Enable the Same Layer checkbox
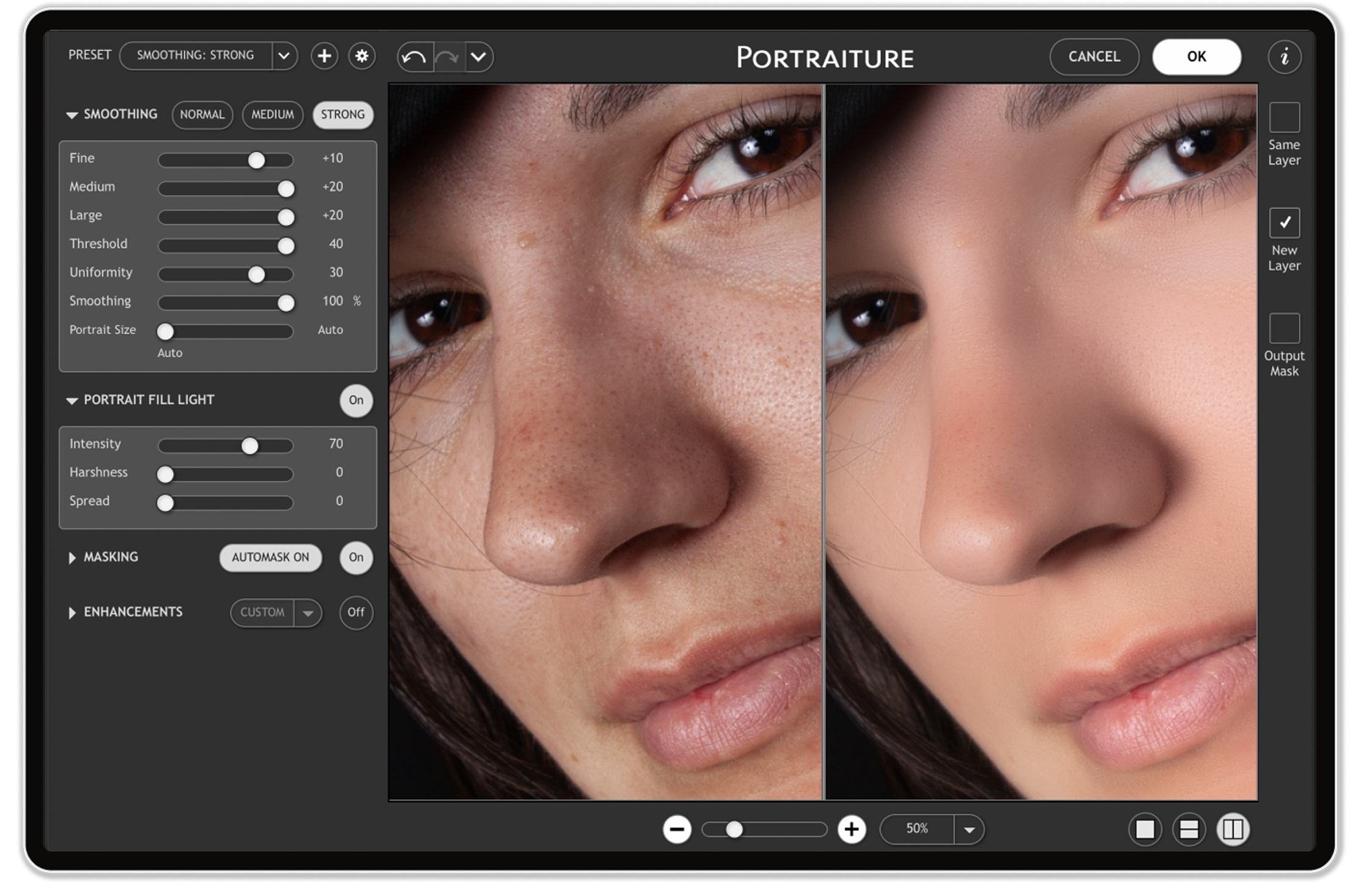 tap(1284, 117)
